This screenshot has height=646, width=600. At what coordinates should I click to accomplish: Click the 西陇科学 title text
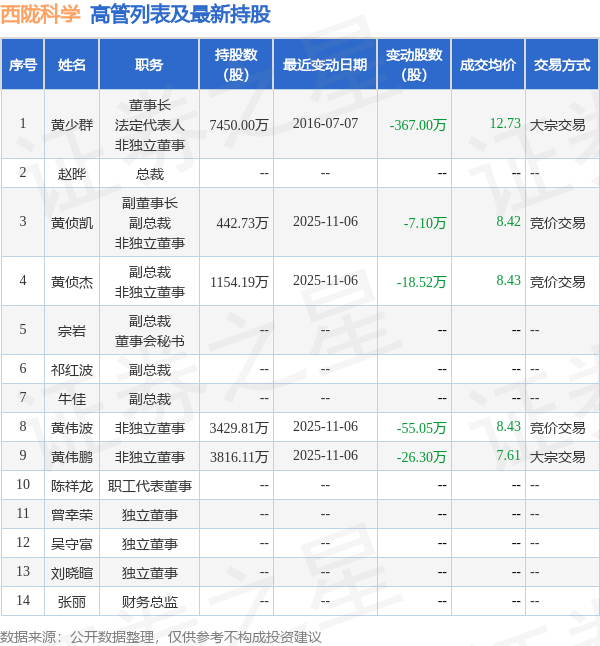click(x=40, y=14)
